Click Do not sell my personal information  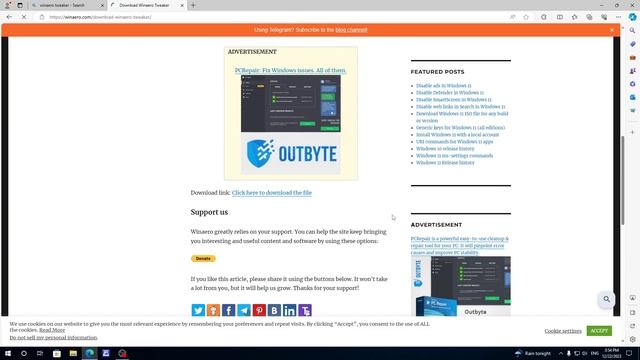53,338
